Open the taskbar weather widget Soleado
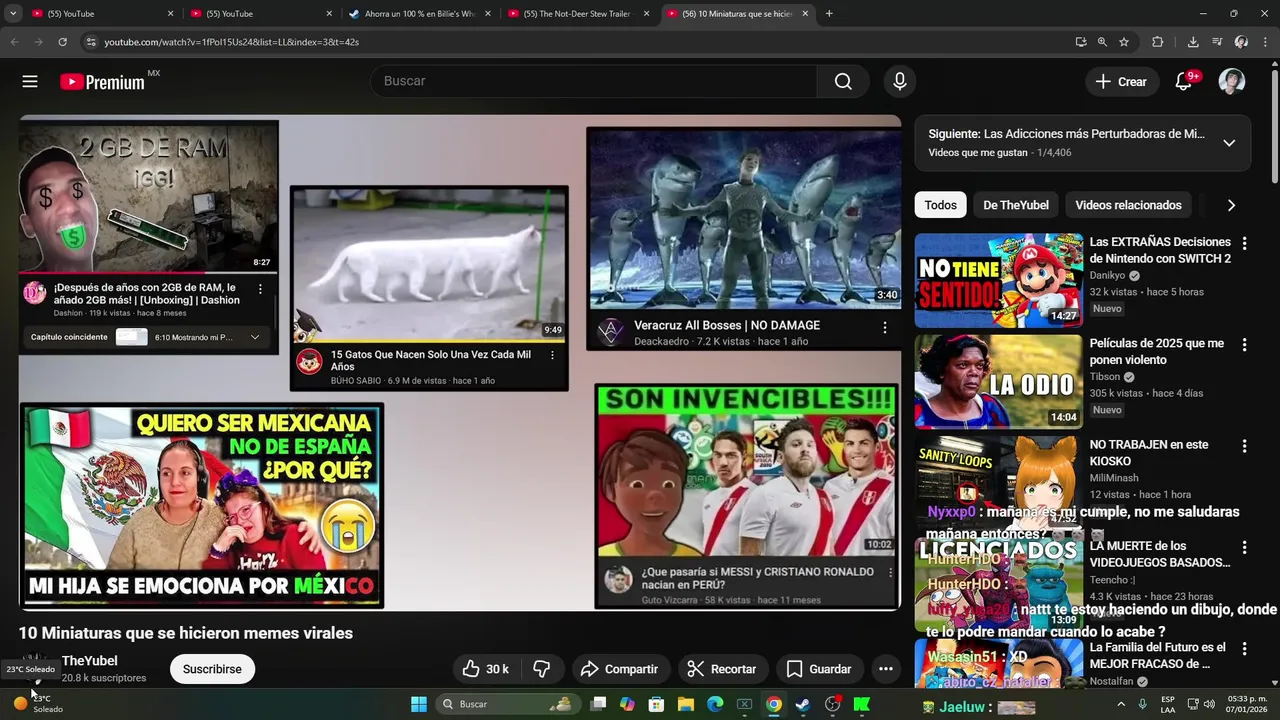 pos(38,704)
